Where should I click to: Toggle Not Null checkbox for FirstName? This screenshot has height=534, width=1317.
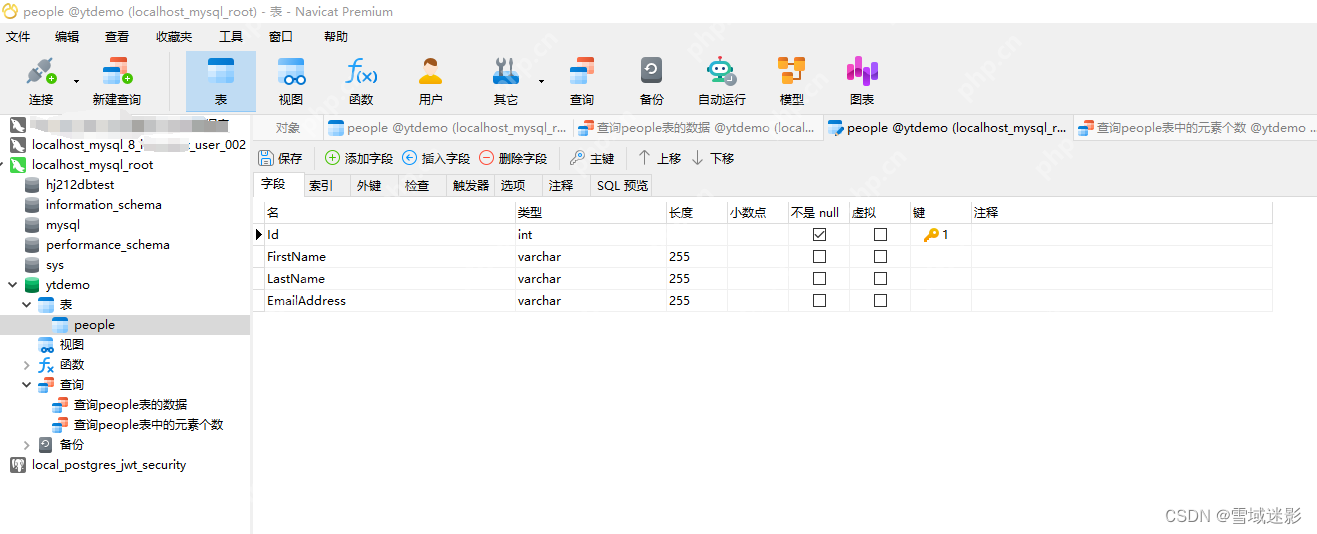coord(820,257)
